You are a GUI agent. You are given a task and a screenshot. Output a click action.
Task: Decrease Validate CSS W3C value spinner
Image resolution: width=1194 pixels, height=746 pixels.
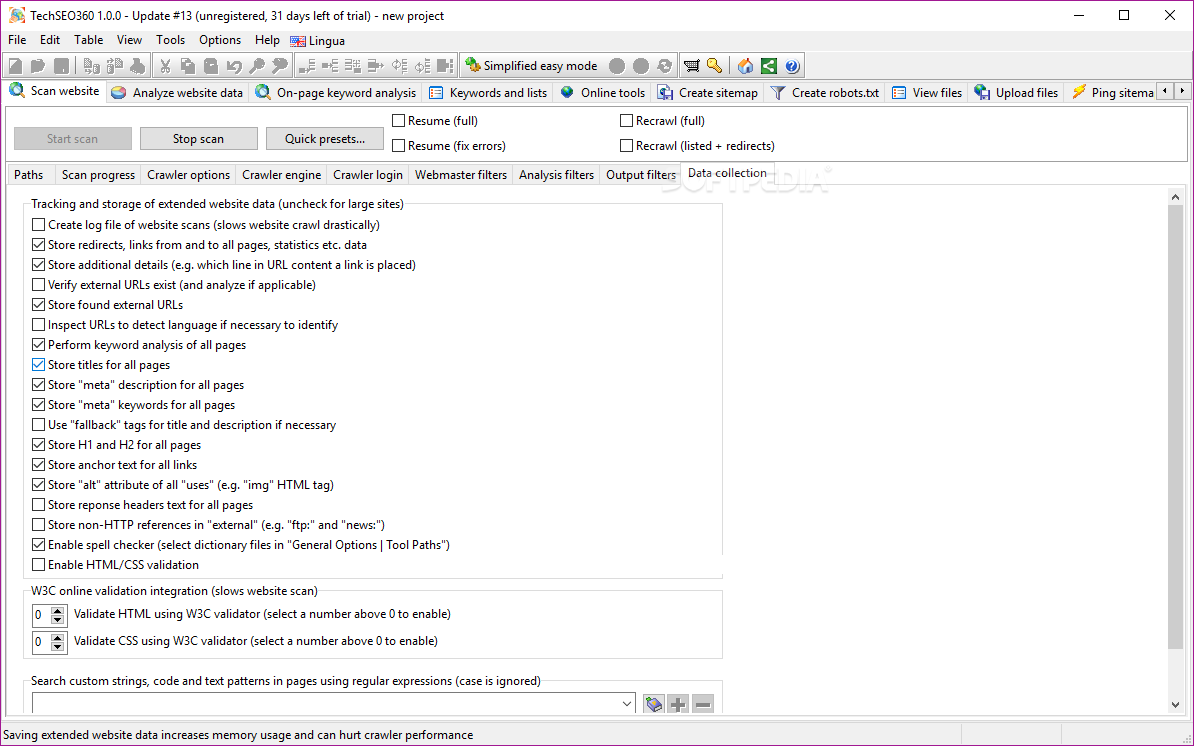[58, 647]
